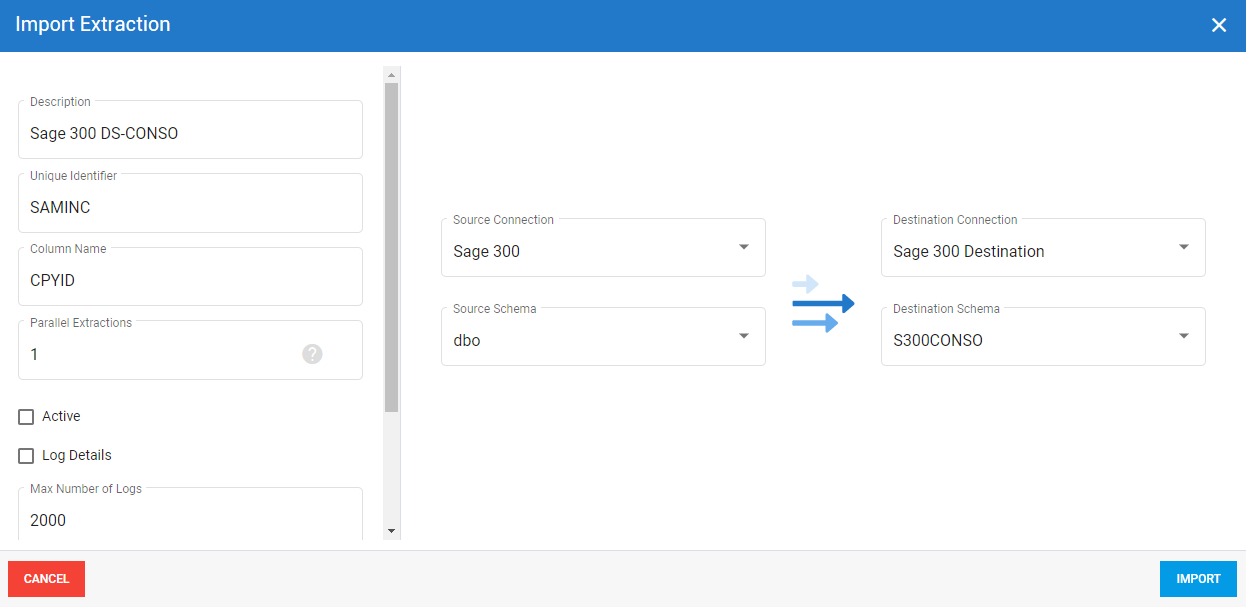Click the Unique Identifier field
This screenshot has height=607, width=1257.
tap(190, 204)
